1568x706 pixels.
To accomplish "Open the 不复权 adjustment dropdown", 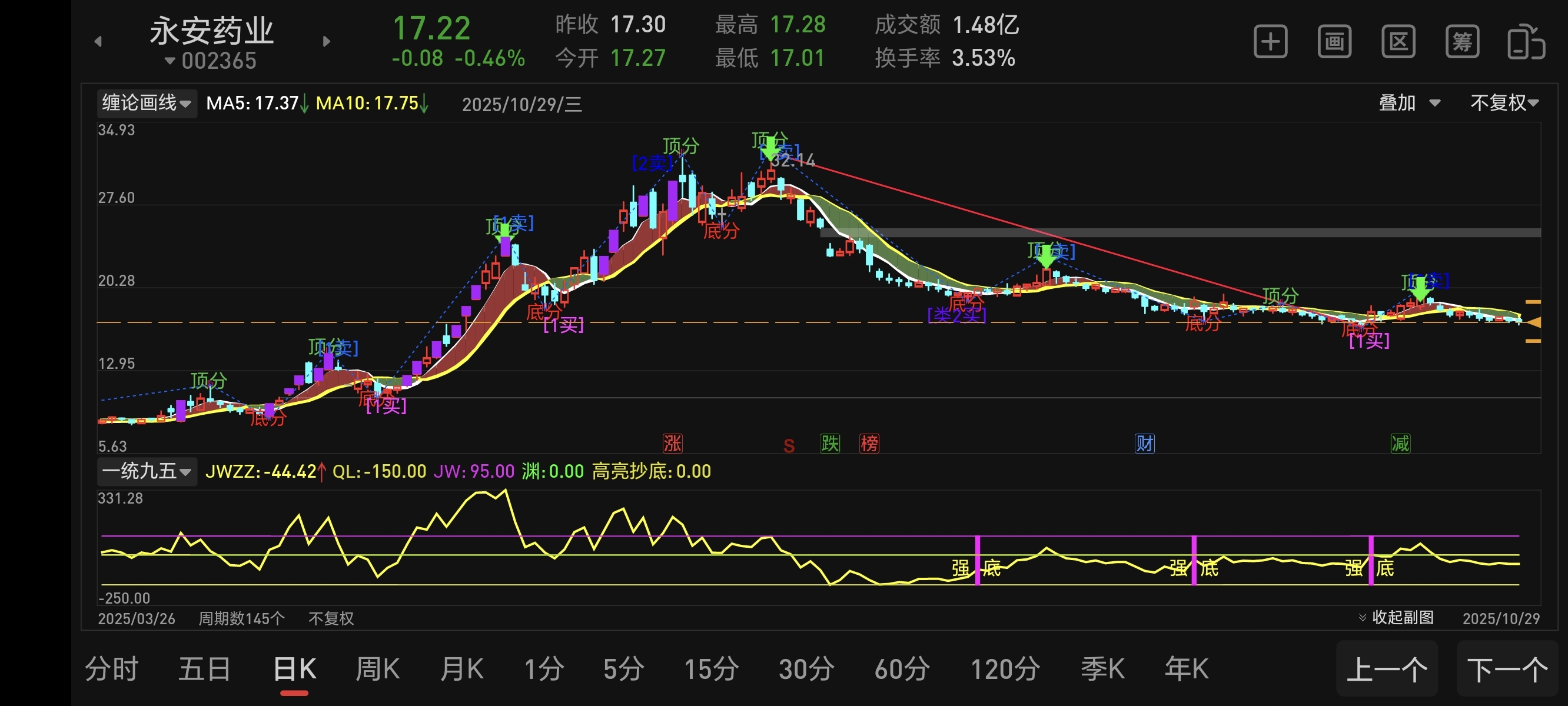I will point(1504,103).
